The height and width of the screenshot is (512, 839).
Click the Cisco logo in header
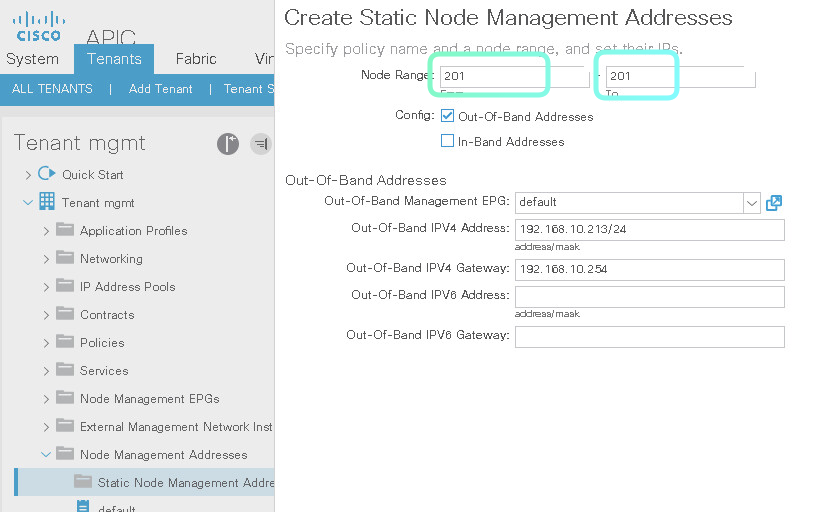click(x=38, y=26)
